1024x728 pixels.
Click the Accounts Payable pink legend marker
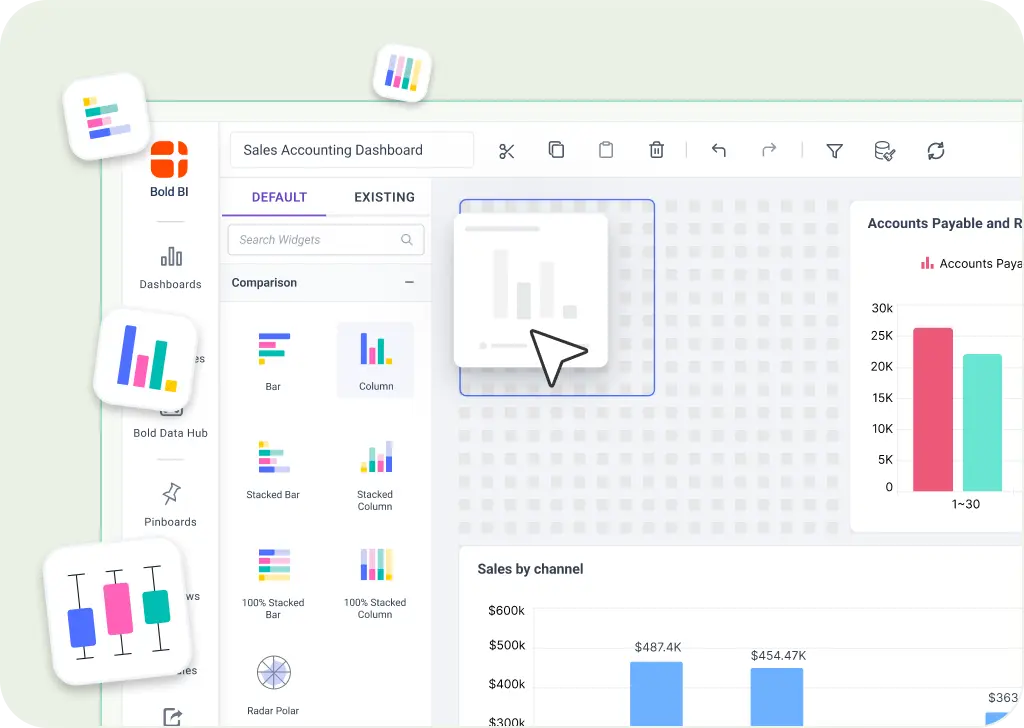[926, 264]
